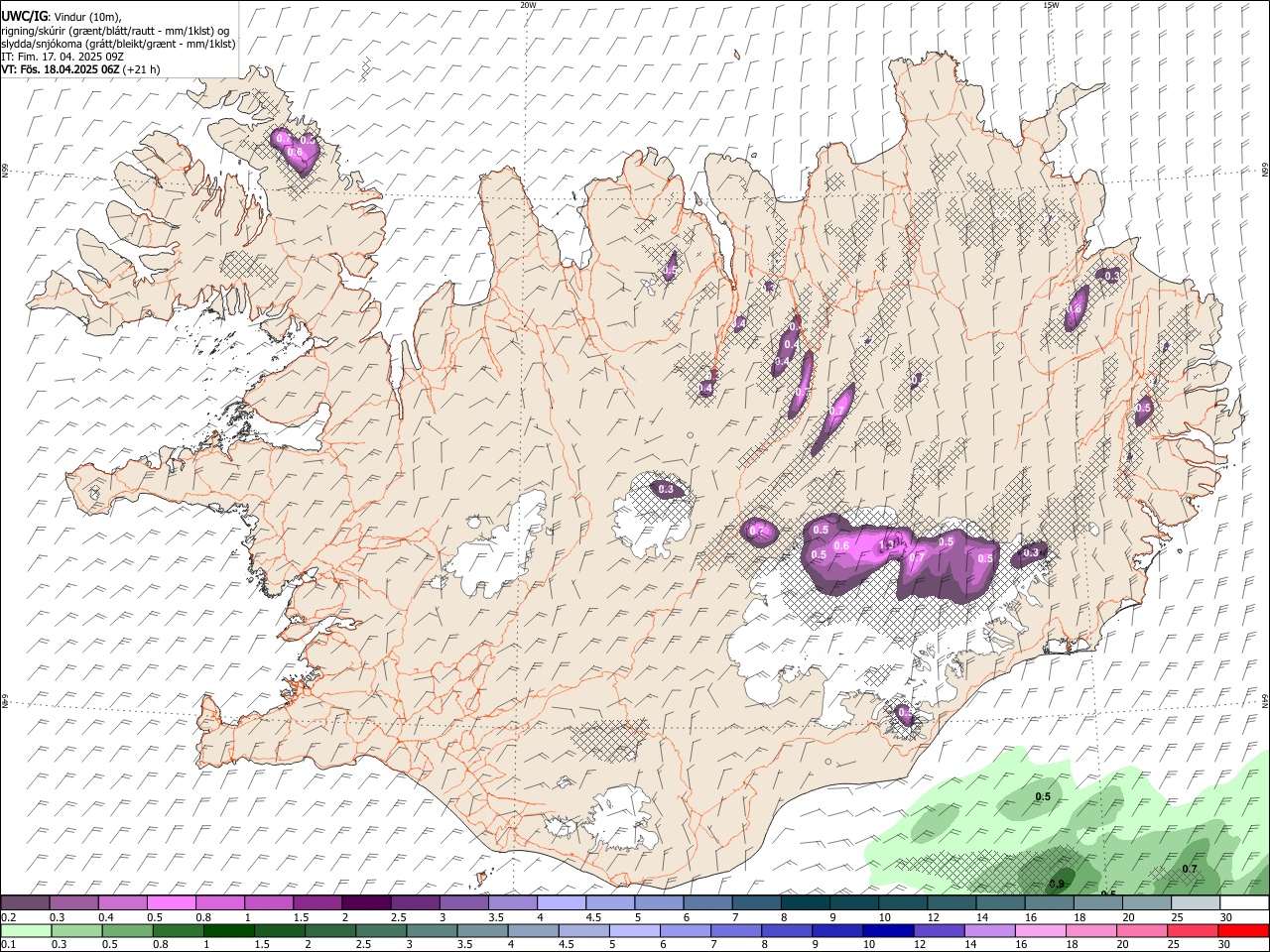Click the 'UWC/IG: Vindur (10m)' title text
Viewport: 1270px width, 952px height.
pos(62,17)
